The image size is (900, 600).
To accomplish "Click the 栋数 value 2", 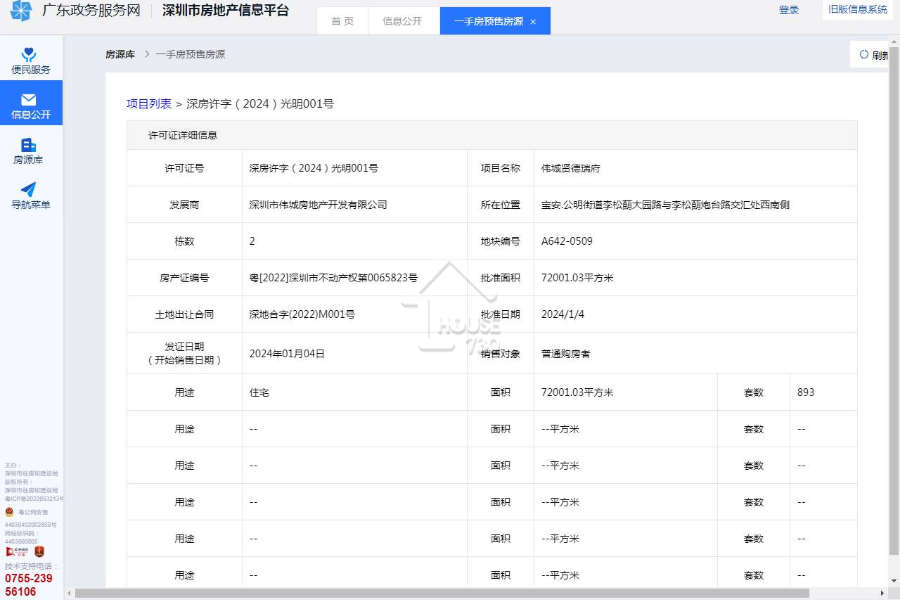I will 252,241.
